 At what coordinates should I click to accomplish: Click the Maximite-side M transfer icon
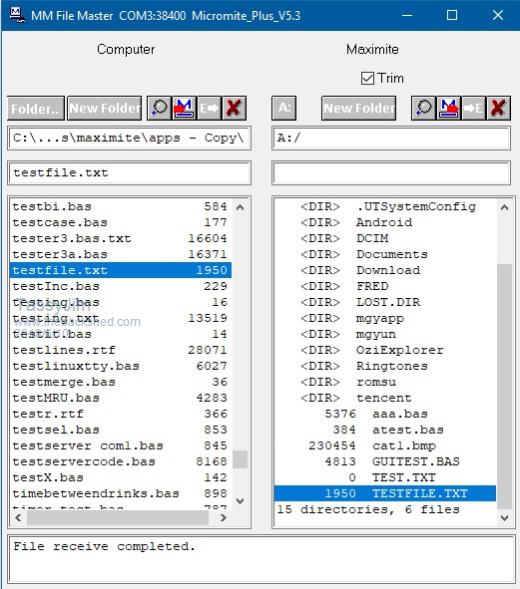449,108
